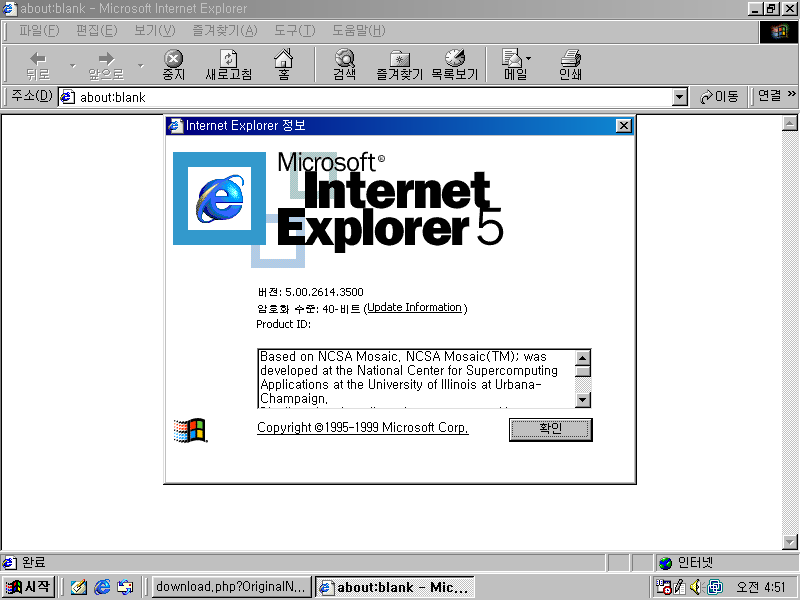The width and height of the screenshot is (800, 600).
Task: Click the Product ID label
Action: tap(283, 324)
